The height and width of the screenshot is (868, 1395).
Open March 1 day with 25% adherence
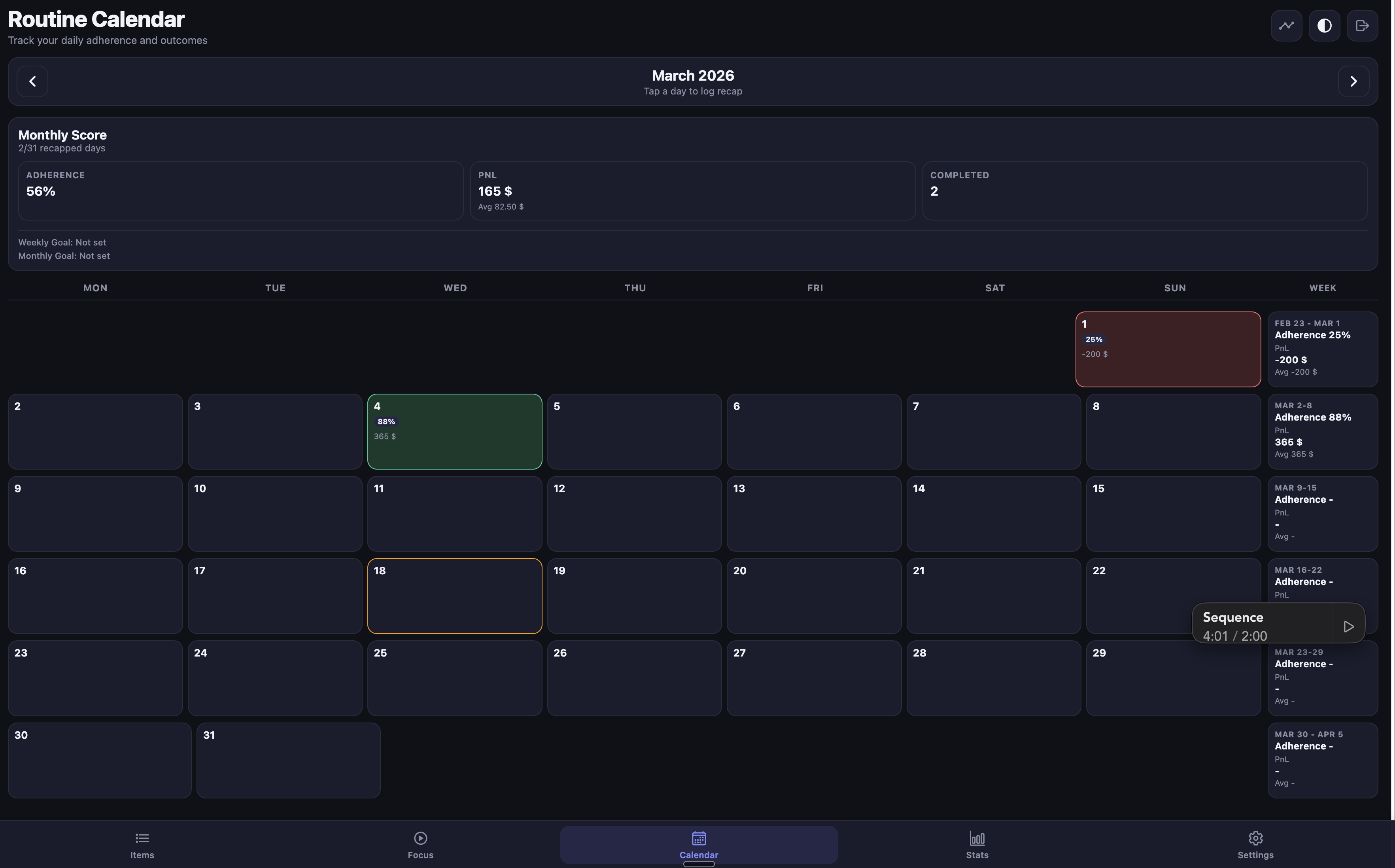[x=1168, y=349]
